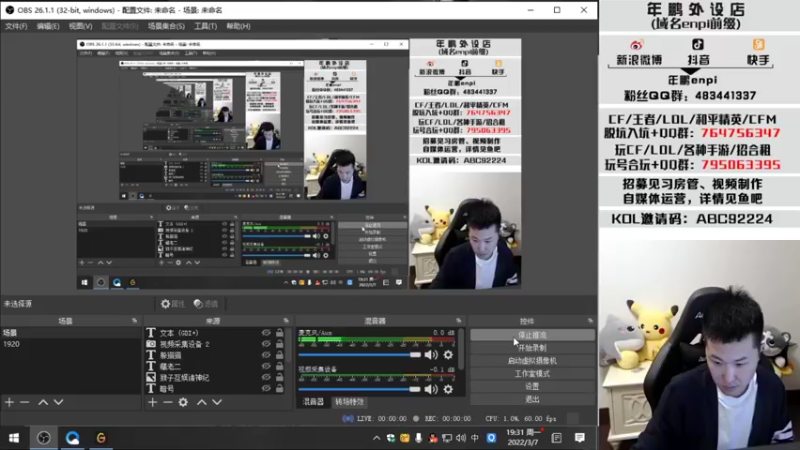Screen dimensions: 800x450
Task: Remove selected scene with minus icon
Action: coord(24,403)
